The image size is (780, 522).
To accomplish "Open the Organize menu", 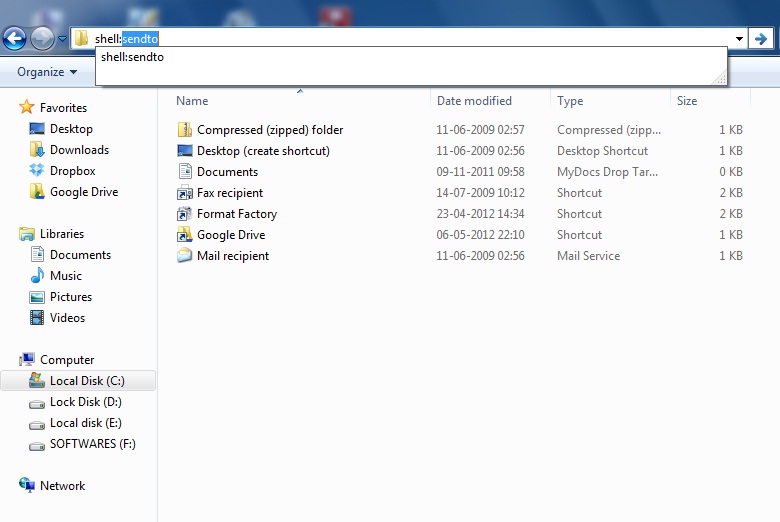I will (x=47, y=72).
